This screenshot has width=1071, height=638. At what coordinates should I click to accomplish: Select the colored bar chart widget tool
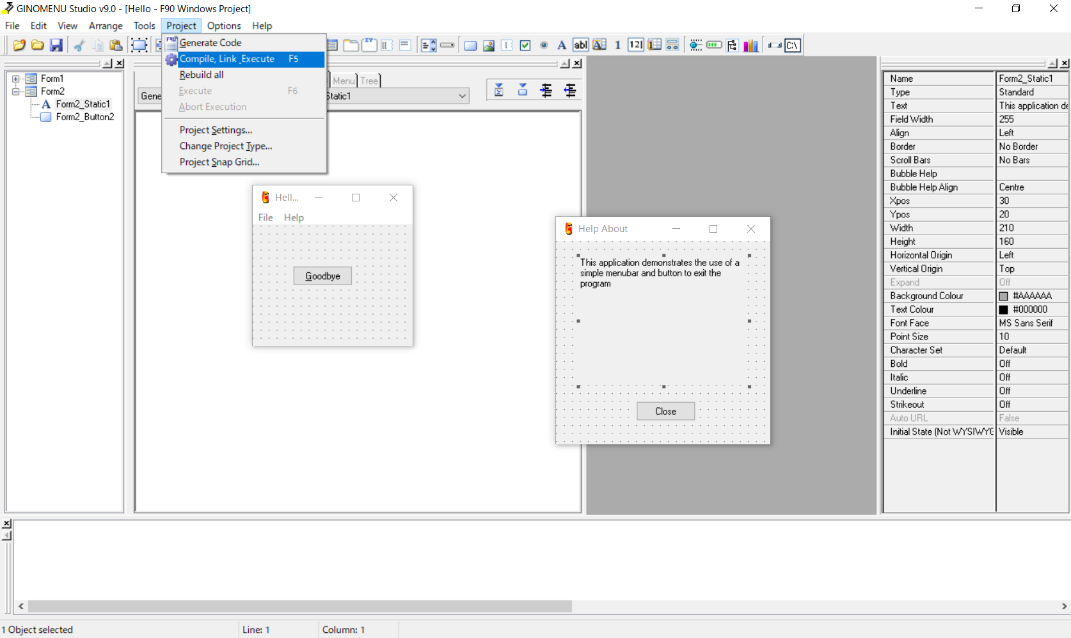click(751, 46)
